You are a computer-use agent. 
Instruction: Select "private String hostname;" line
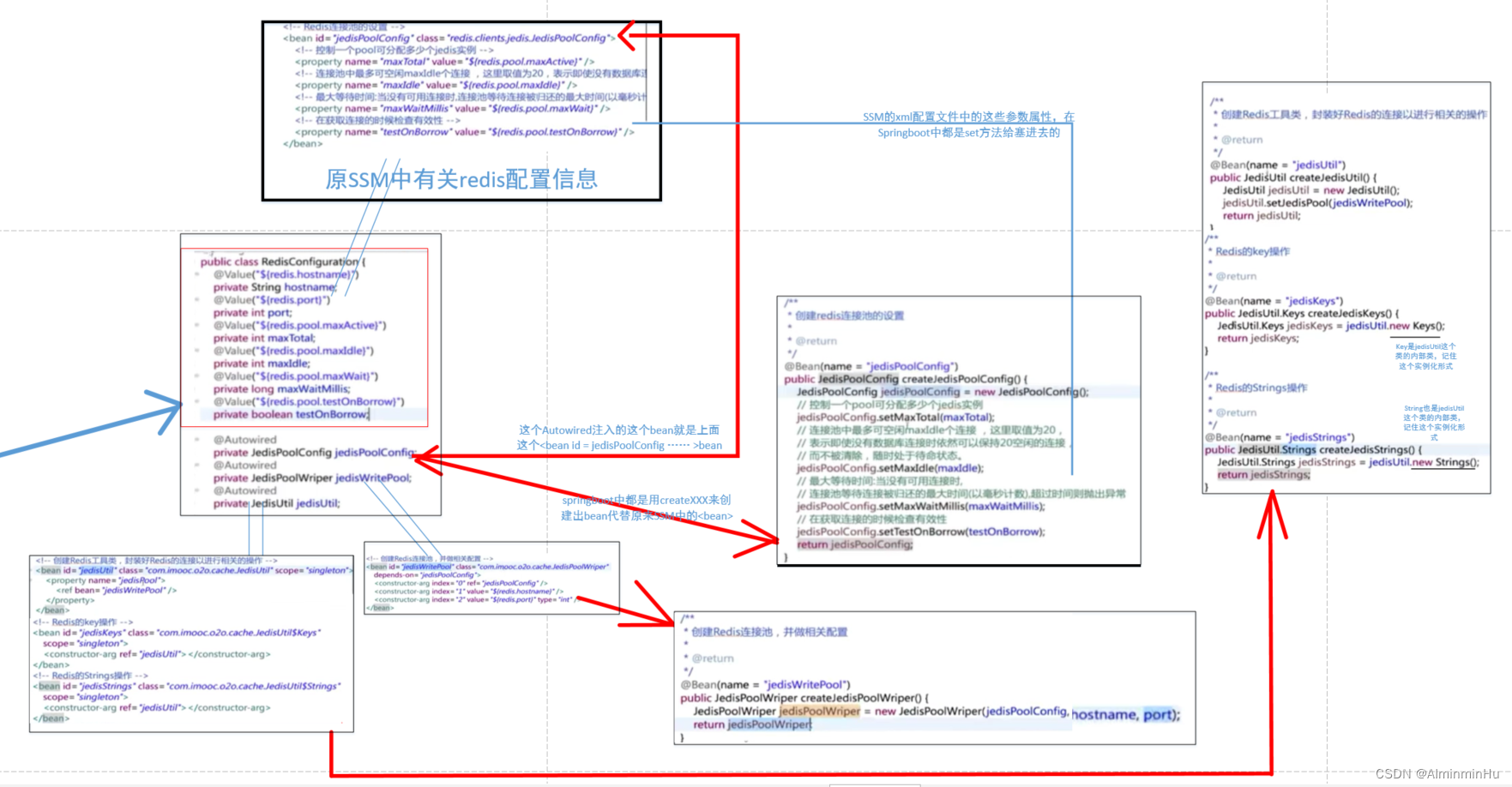275,287
